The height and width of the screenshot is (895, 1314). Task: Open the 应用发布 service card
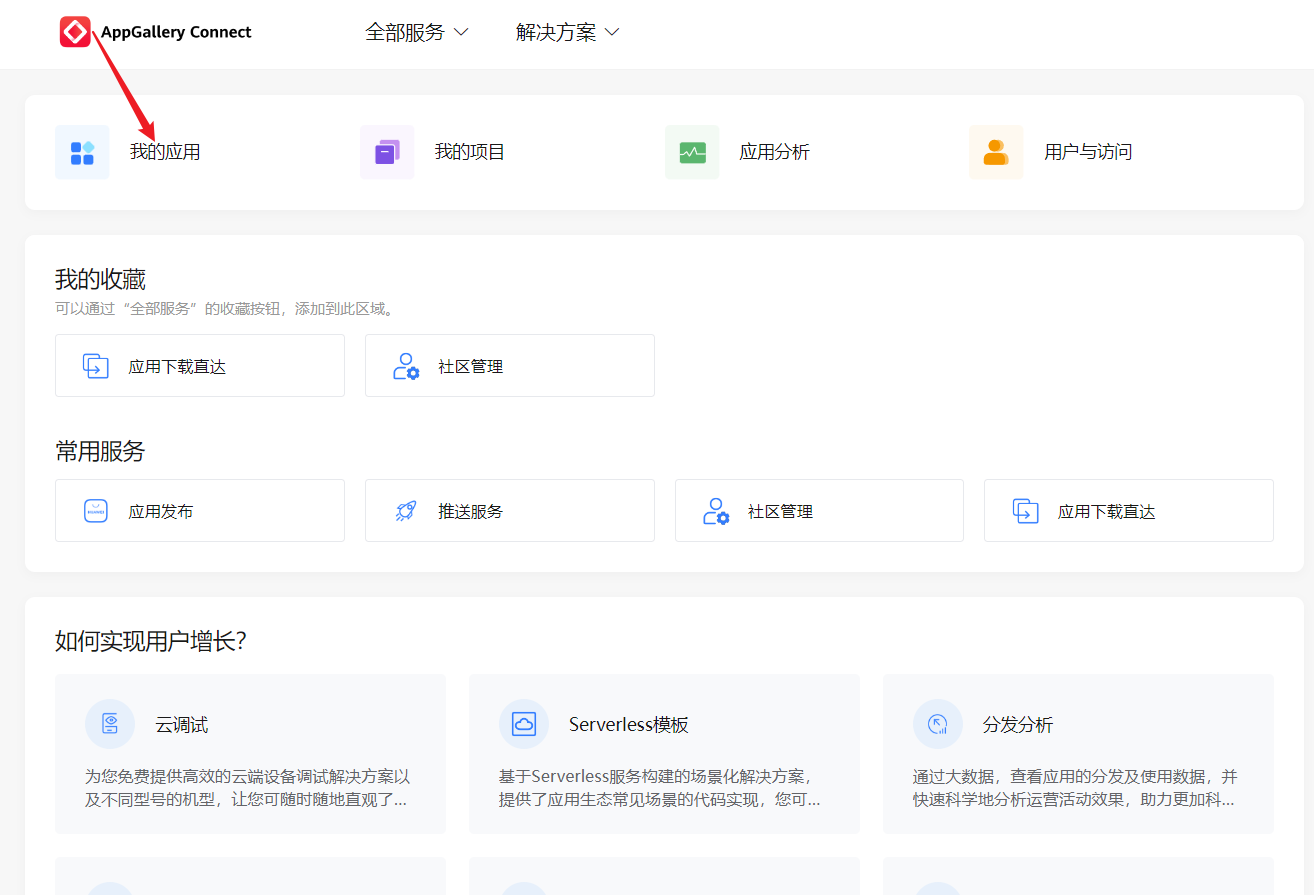coord(200,511)
